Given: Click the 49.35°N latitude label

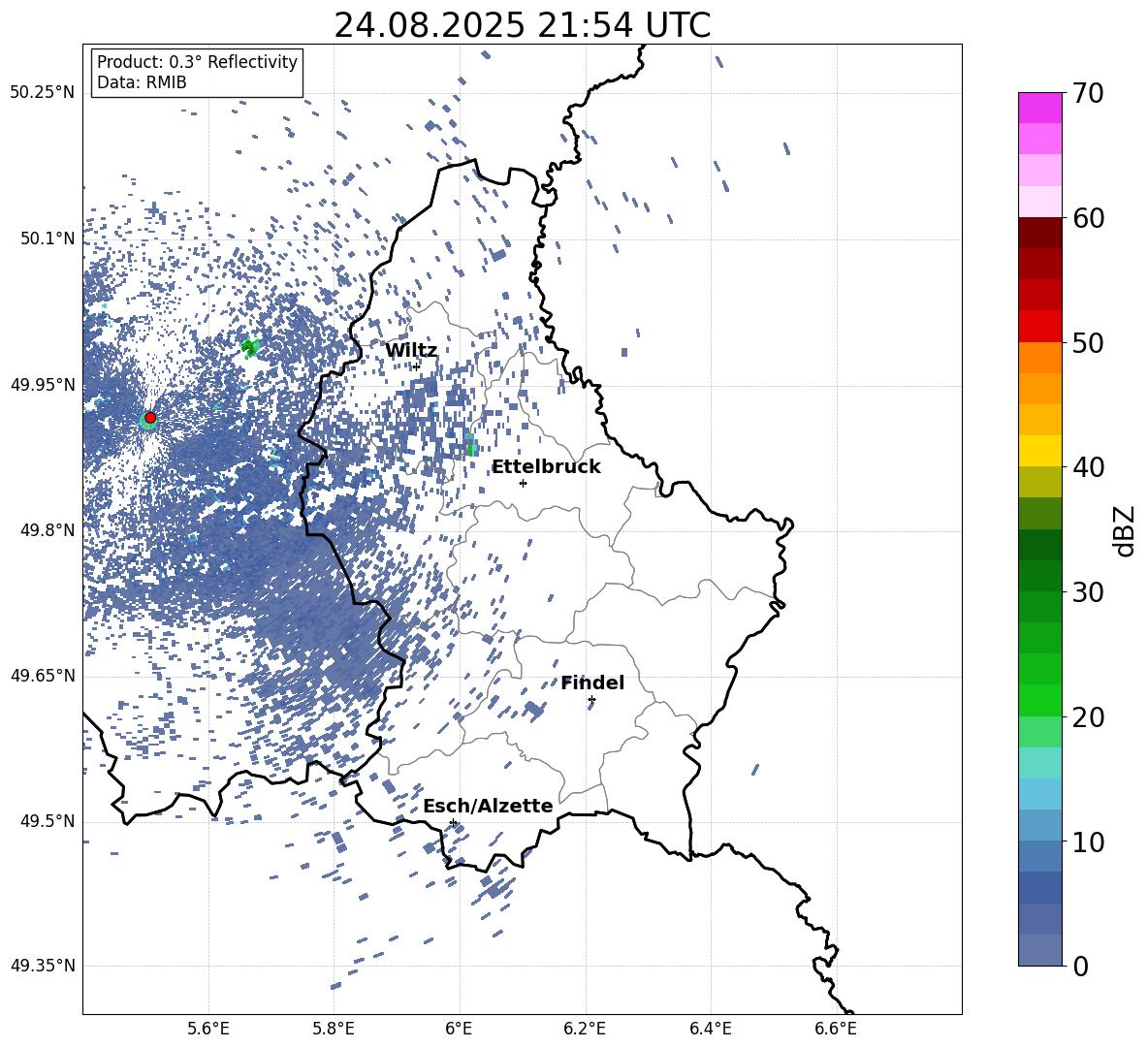Looking at the screenshot, I should coord(43,966).
